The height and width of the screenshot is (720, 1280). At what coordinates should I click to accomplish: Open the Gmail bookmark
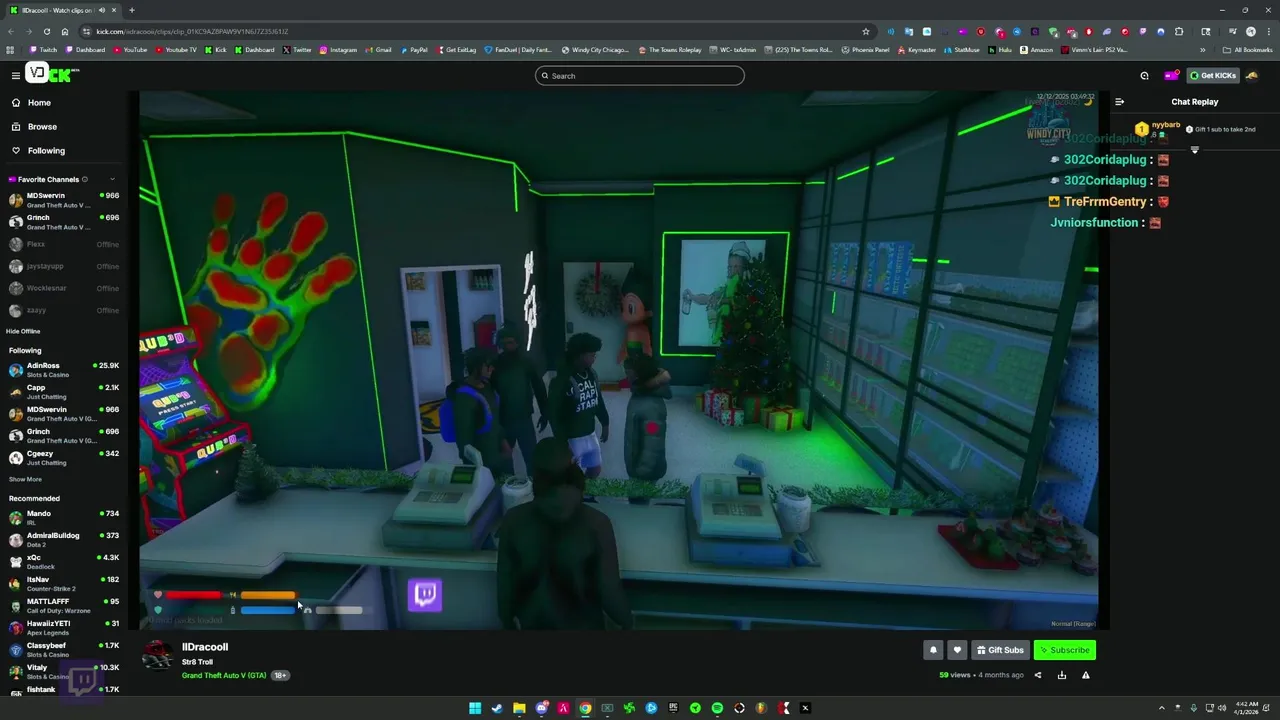pos(379,50)
